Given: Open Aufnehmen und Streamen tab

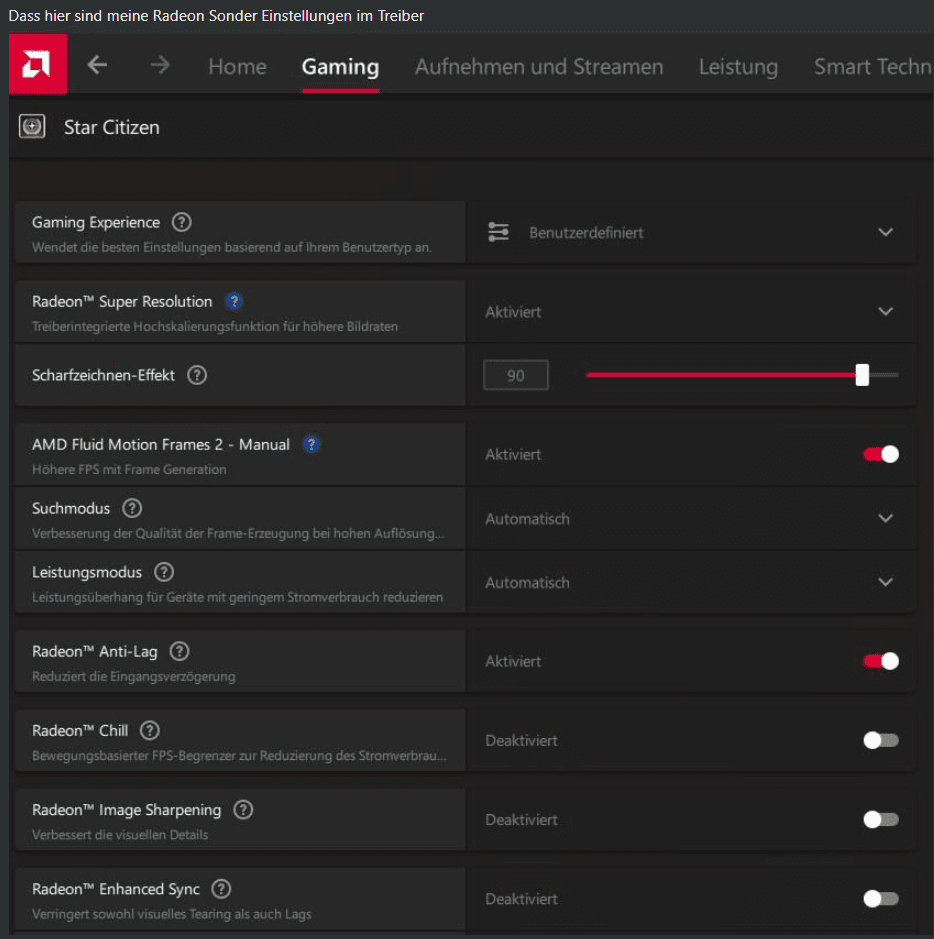Looking at the screenshot, I should pos(539,66).
